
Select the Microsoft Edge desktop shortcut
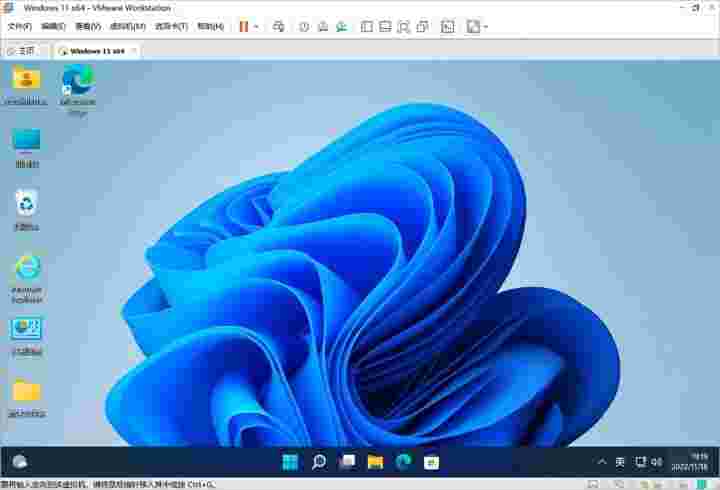coord(77,88)
